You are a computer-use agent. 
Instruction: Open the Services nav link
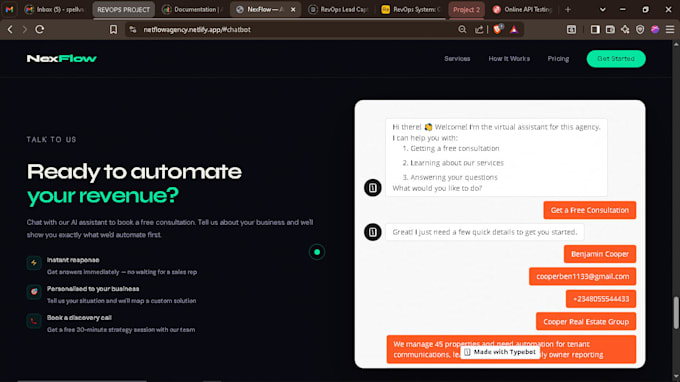457,59
